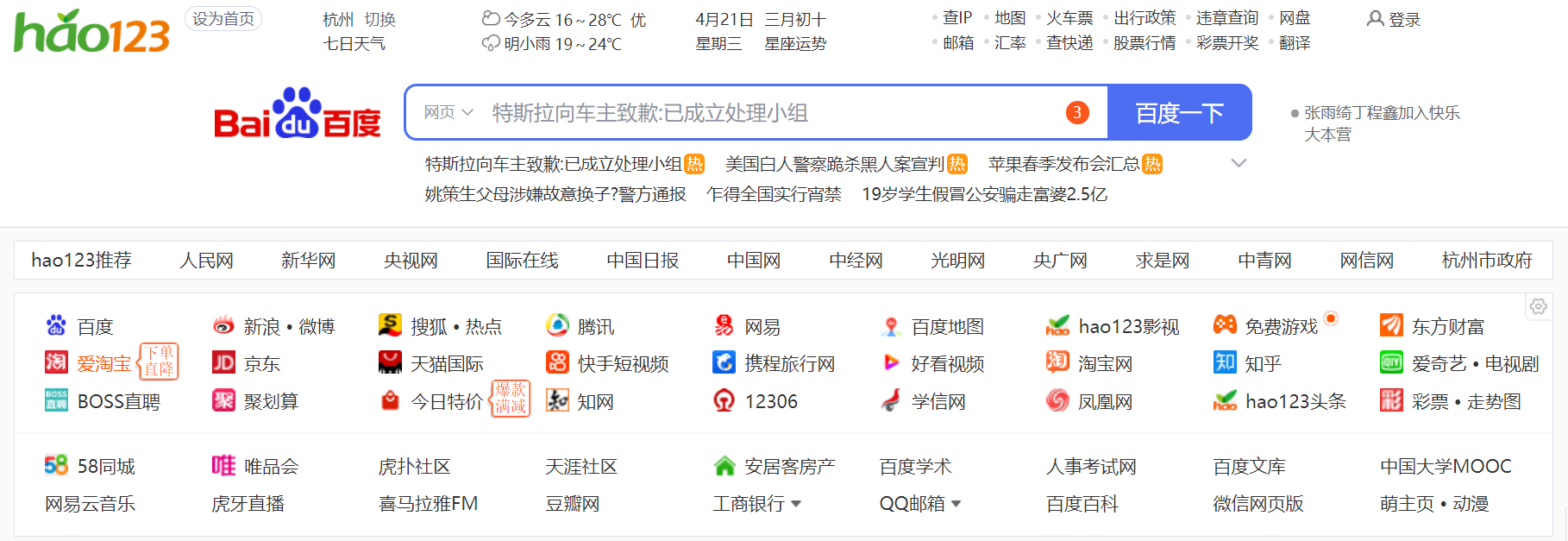Click the 爱淘宝 red icon

point(56,362)
